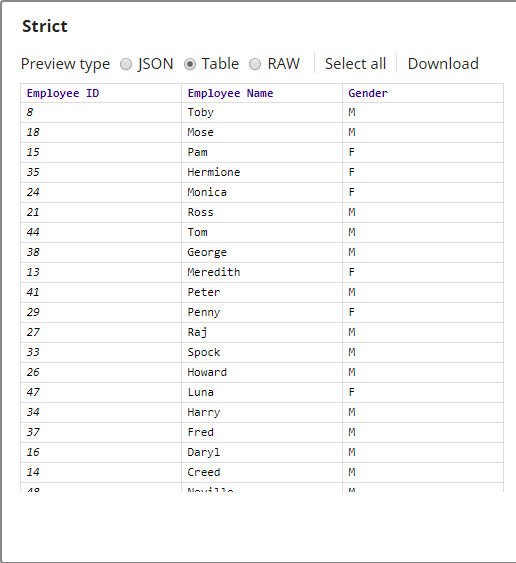Image resolution: width=516 pixels, height=563 pixels.
Task: Click the name cell Toby
Action: click(x=262, y=113)
